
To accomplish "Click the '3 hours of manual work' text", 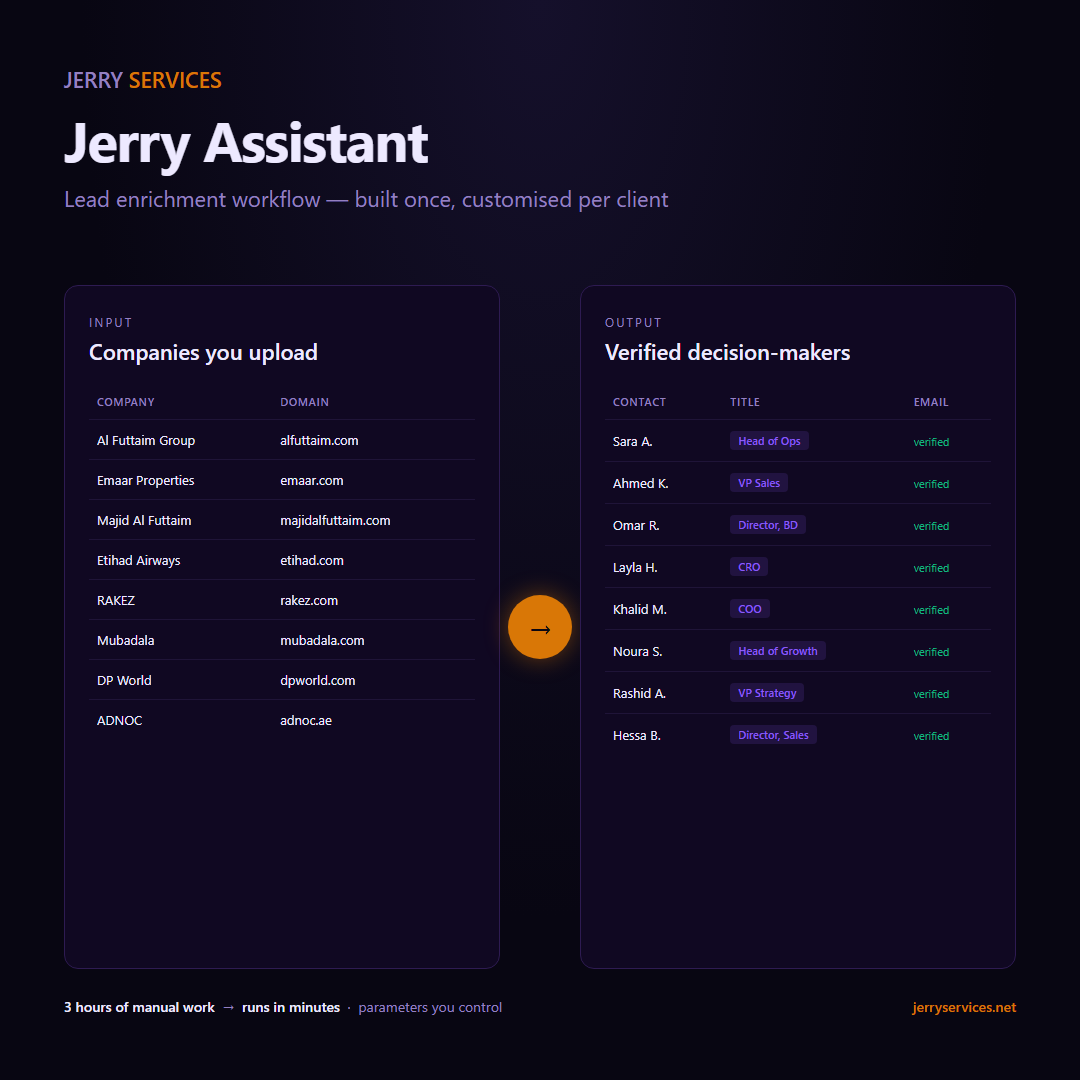I will (x=139, y=1007).
